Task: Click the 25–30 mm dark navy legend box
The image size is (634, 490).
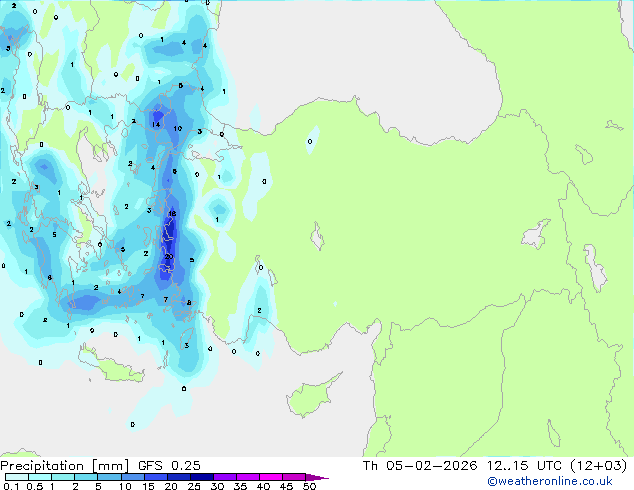Action: (x=201, y=477)
